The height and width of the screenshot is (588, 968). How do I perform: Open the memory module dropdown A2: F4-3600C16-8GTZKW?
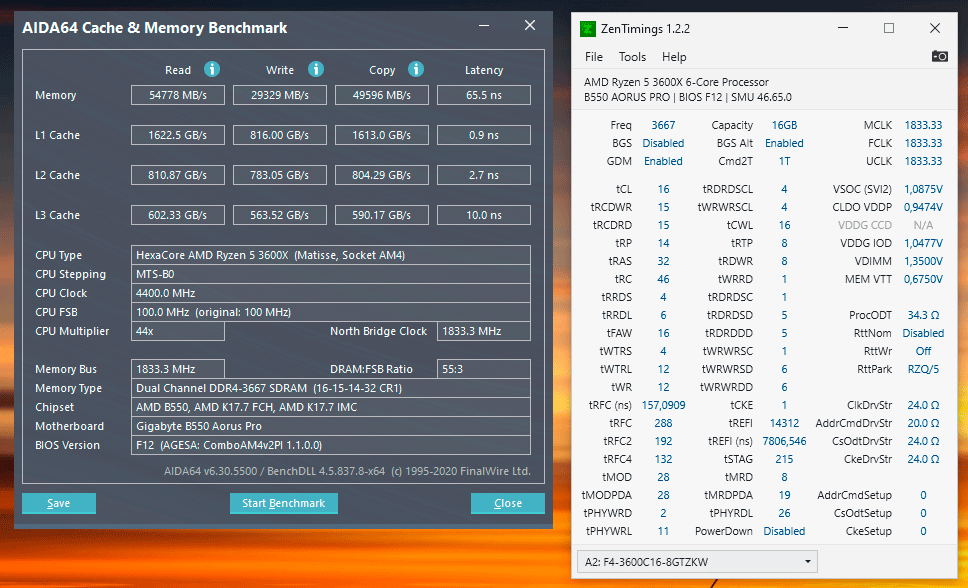tap(697, 562)
